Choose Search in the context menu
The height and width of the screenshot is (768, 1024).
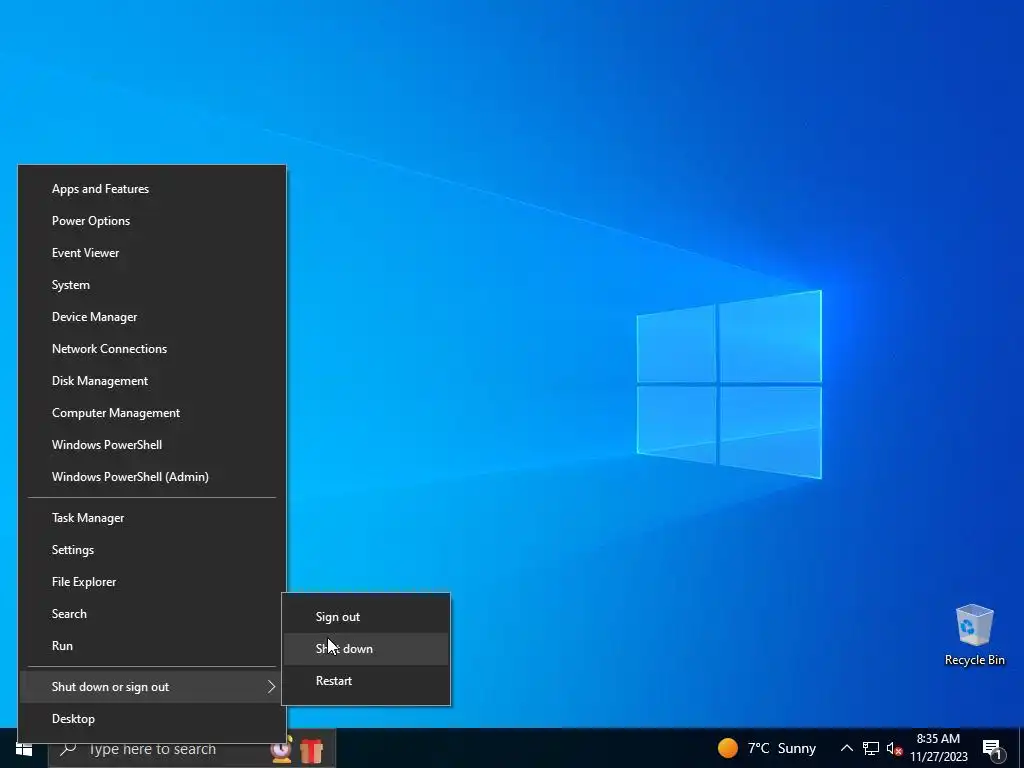click(152, 614)
